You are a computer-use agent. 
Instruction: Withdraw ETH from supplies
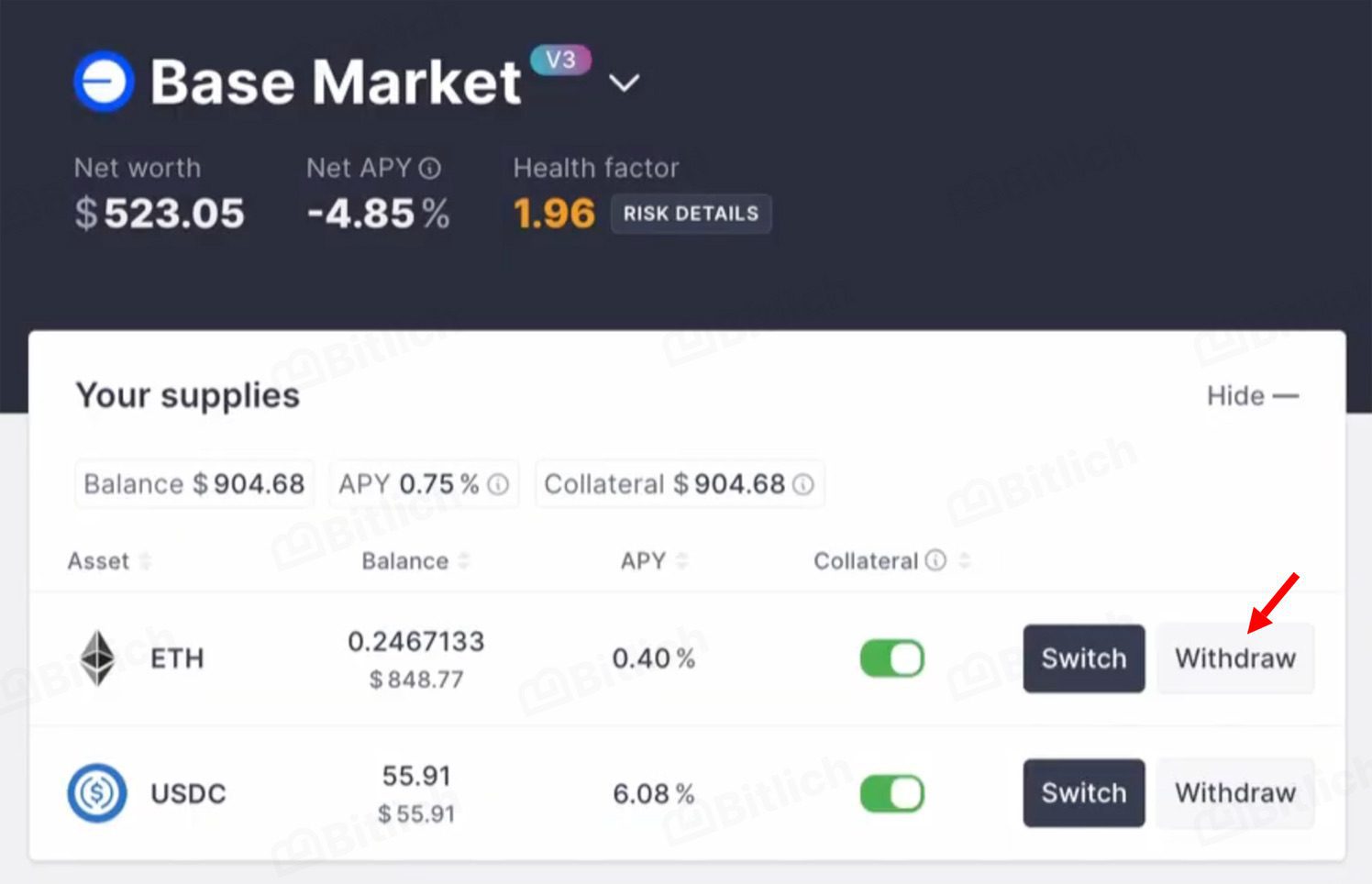[x=1234, y=658]
